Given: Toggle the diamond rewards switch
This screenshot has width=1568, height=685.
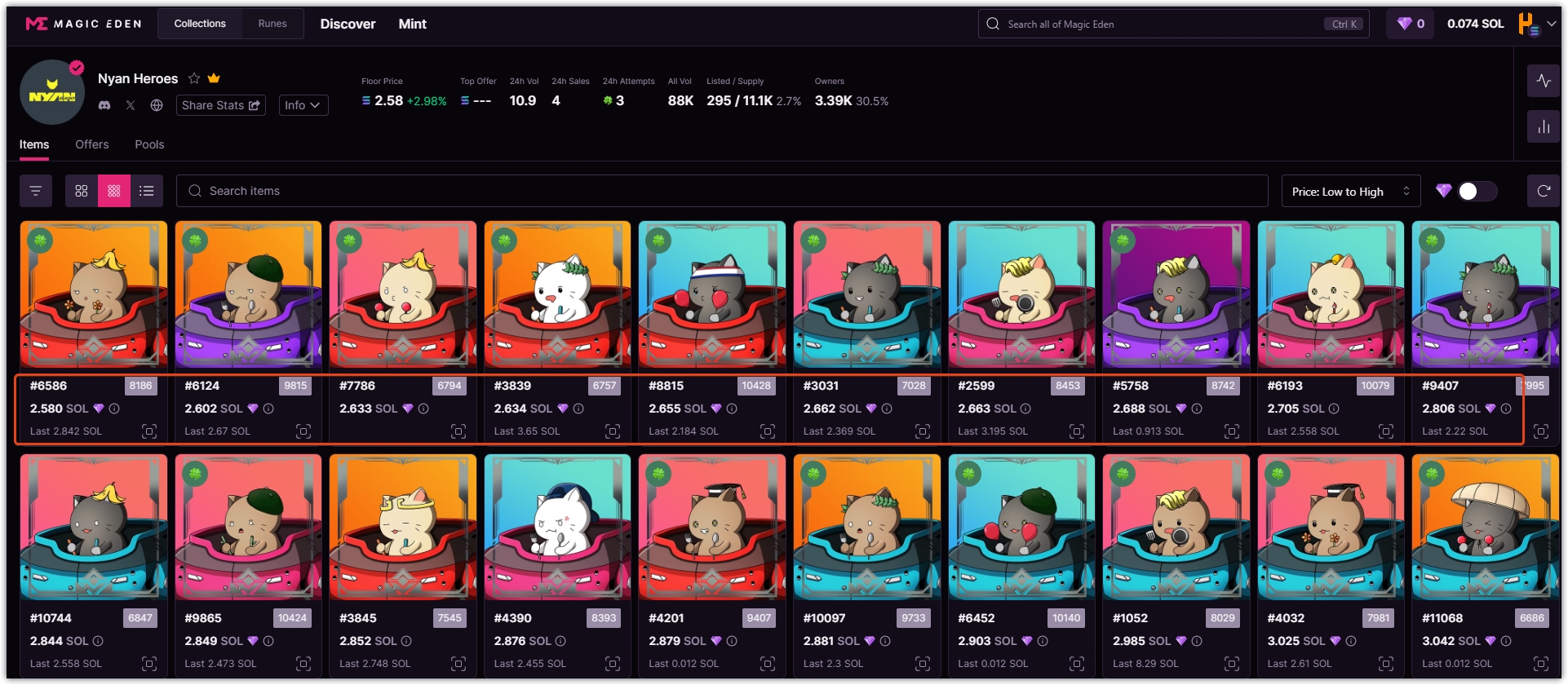Looking at the screenshot, I should pyautogui.click(x=1477, y=191).
